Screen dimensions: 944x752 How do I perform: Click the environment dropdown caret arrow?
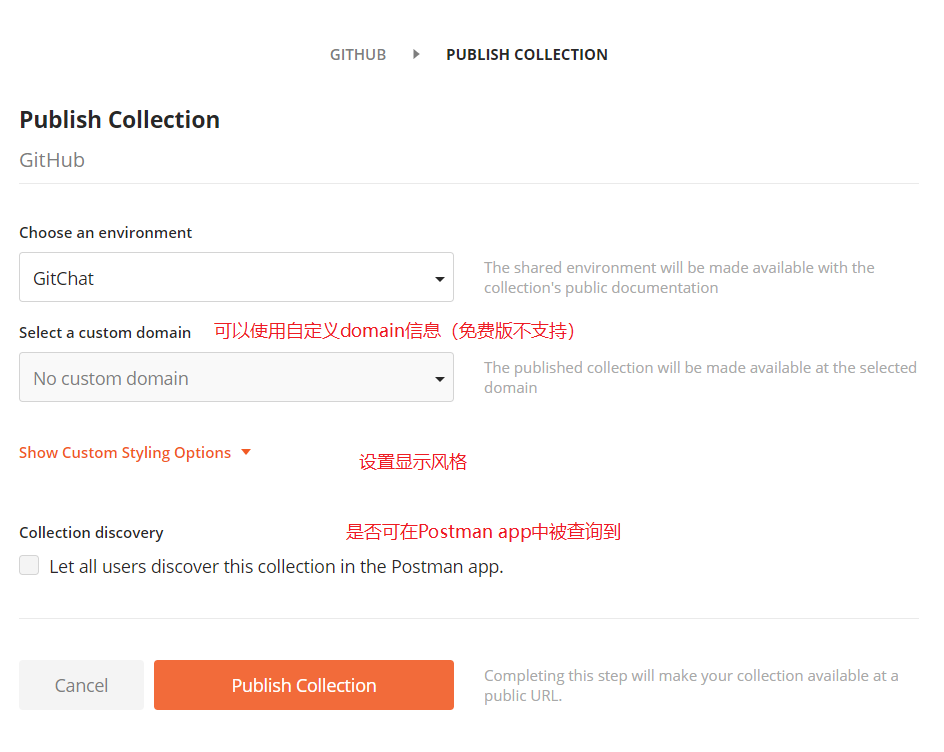click(x=439, y=279)
